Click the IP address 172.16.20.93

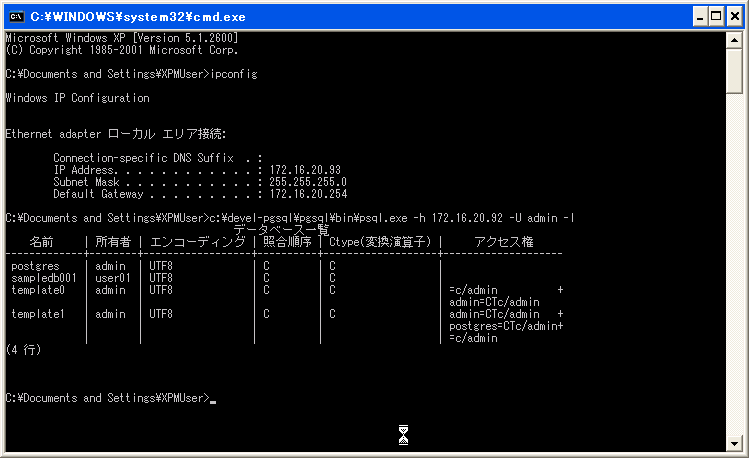pos(305,170)
